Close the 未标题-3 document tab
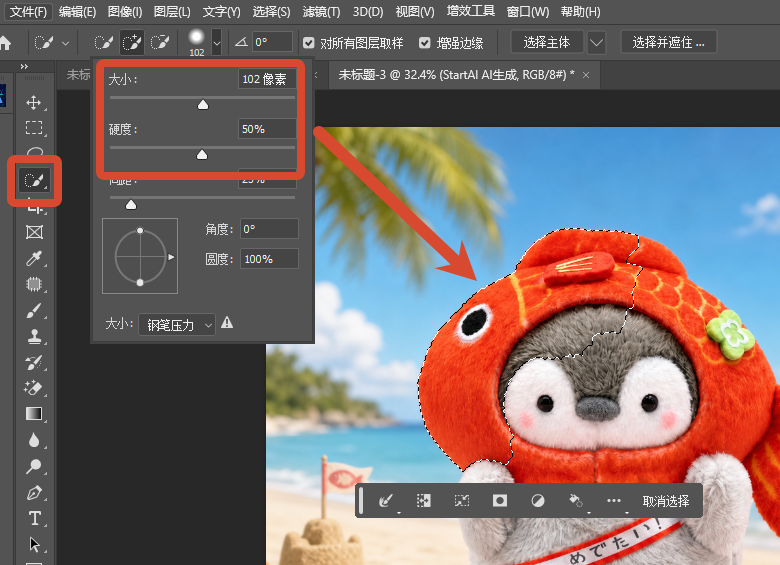This screenshot has width=780, height=565. click(586, 75)
